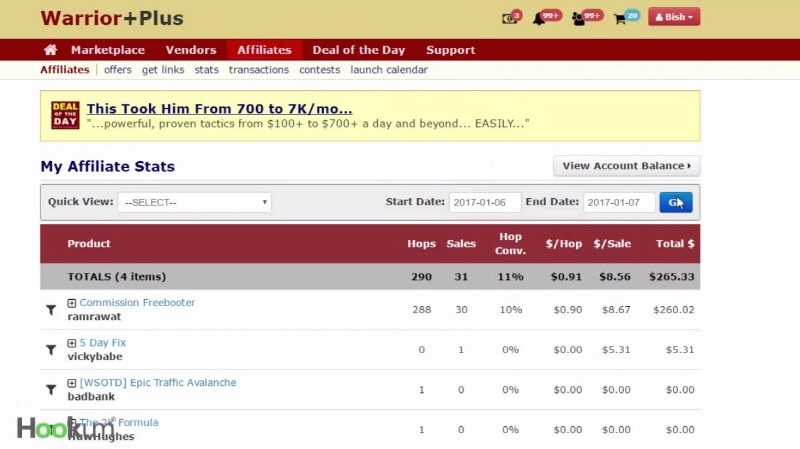The image size is (800, 449).
Task: Go to the get links submenu
Action: pyautogui.click(x=163, y=70)
